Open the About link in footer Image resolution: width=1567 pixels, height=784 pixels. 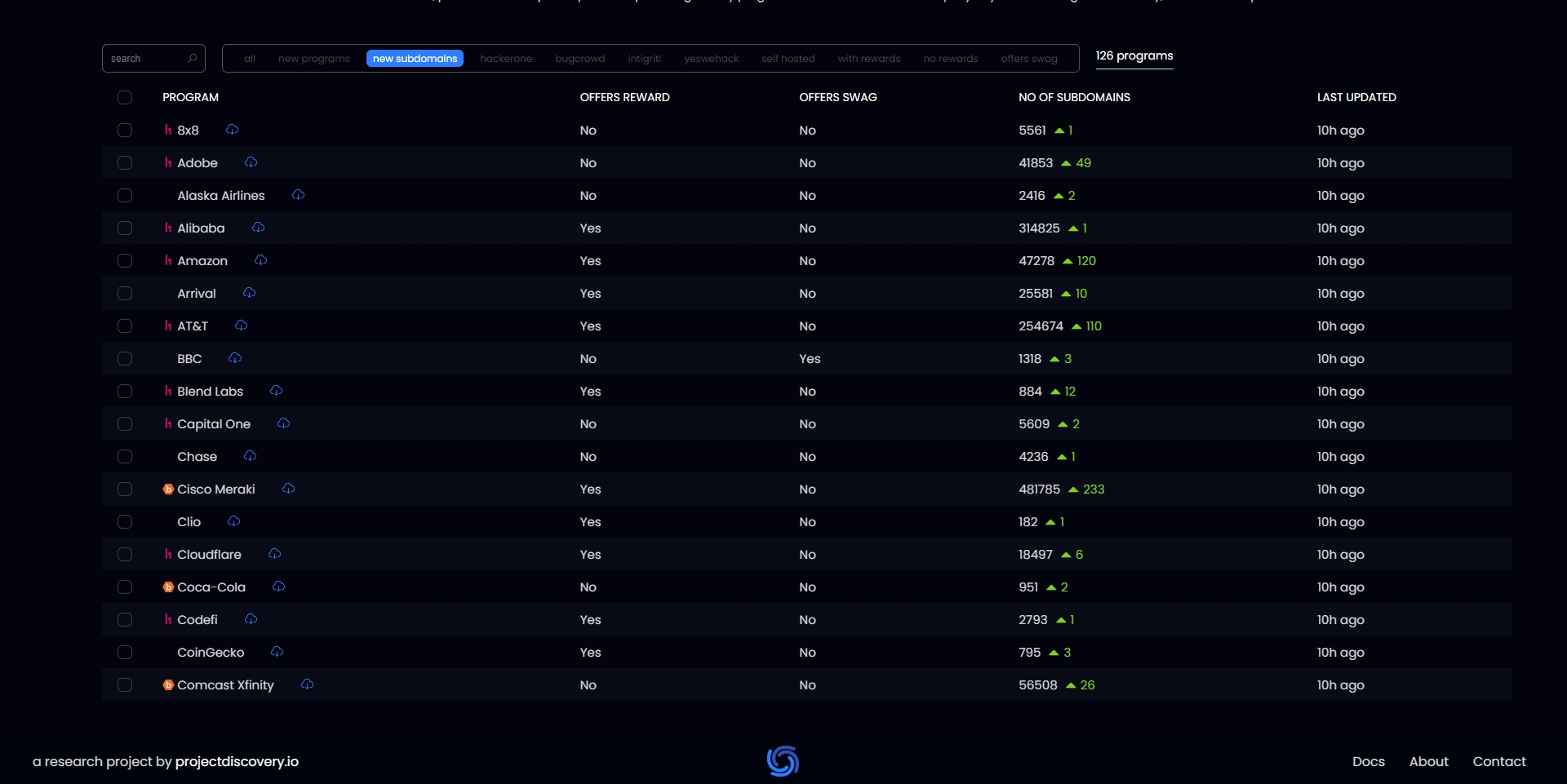tap(1429, 761)
